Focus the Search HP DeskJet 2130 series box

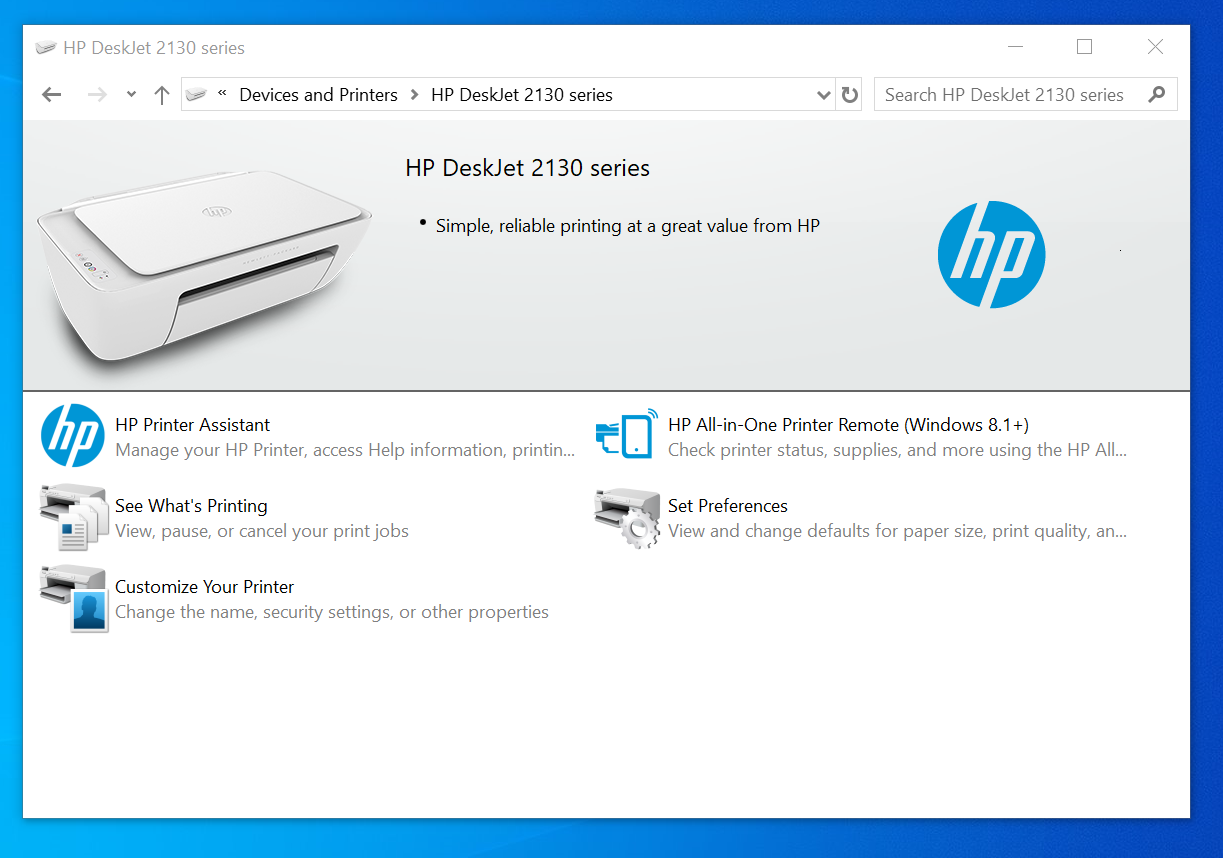click(1025, 95)
